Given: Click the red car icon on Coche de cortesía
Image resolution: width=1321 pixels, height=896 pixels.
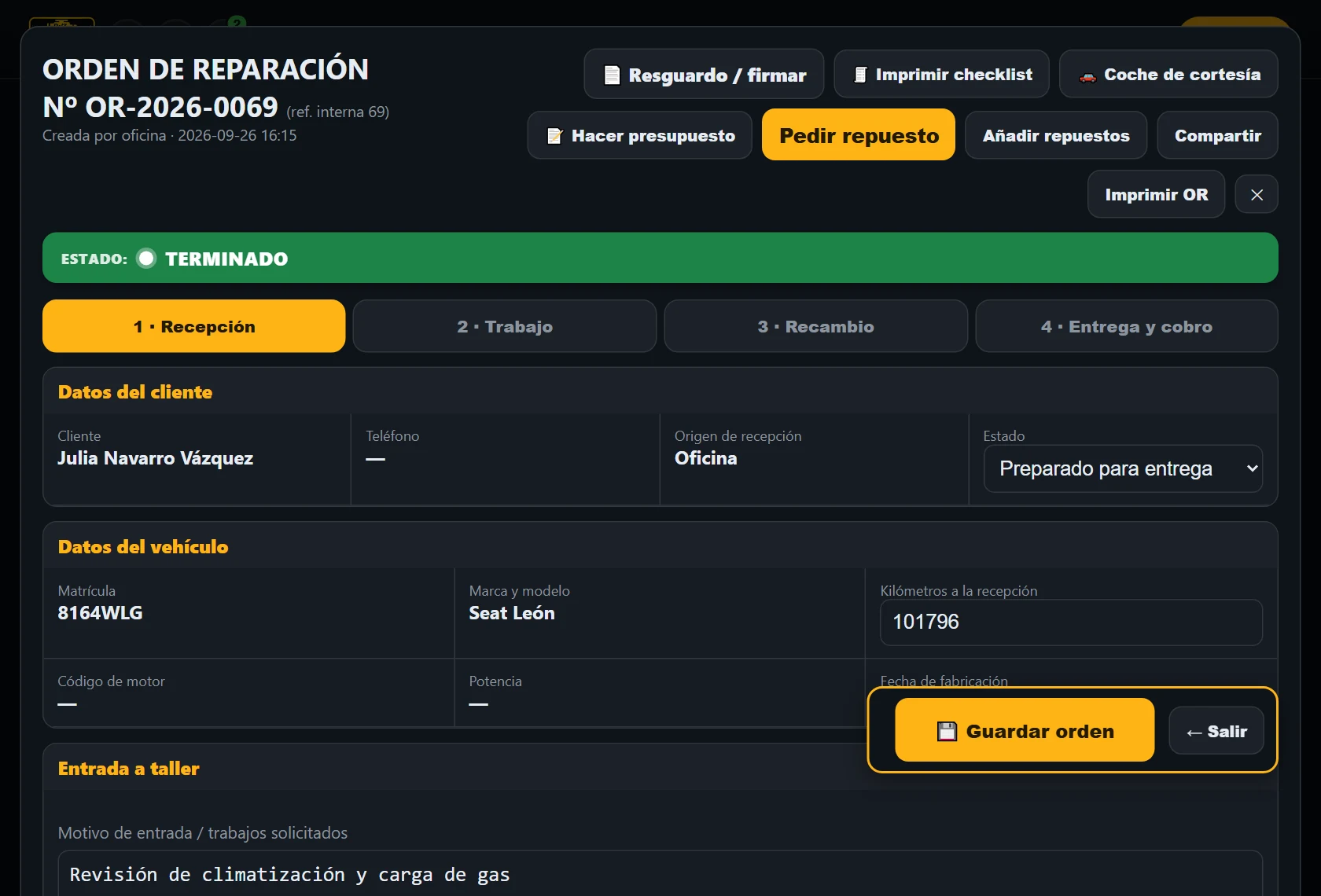Looking at the screenshot, I should coord(1087,76).
